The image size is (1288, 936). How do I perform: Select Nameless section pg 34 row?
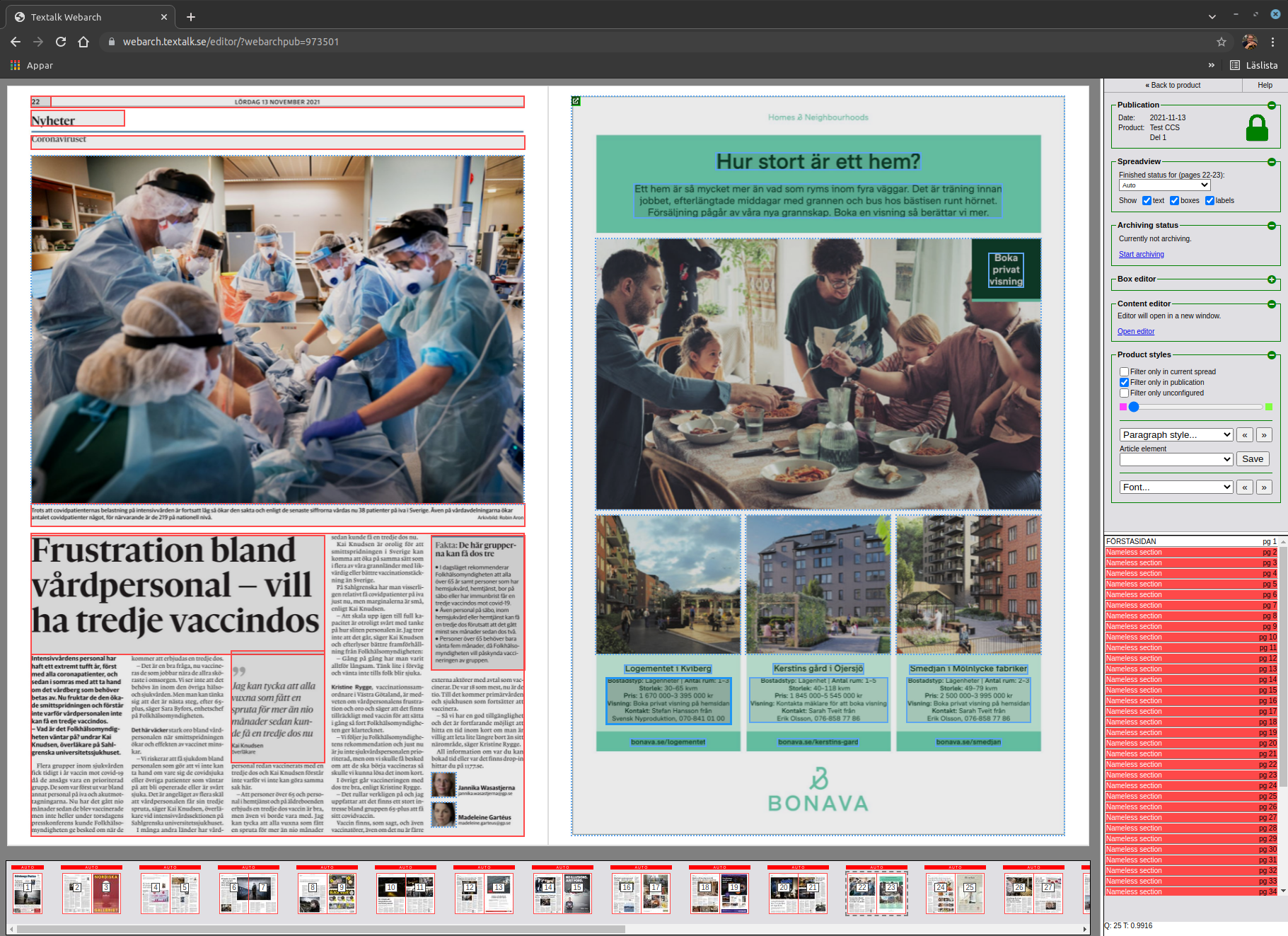[x=1191, y=892]
